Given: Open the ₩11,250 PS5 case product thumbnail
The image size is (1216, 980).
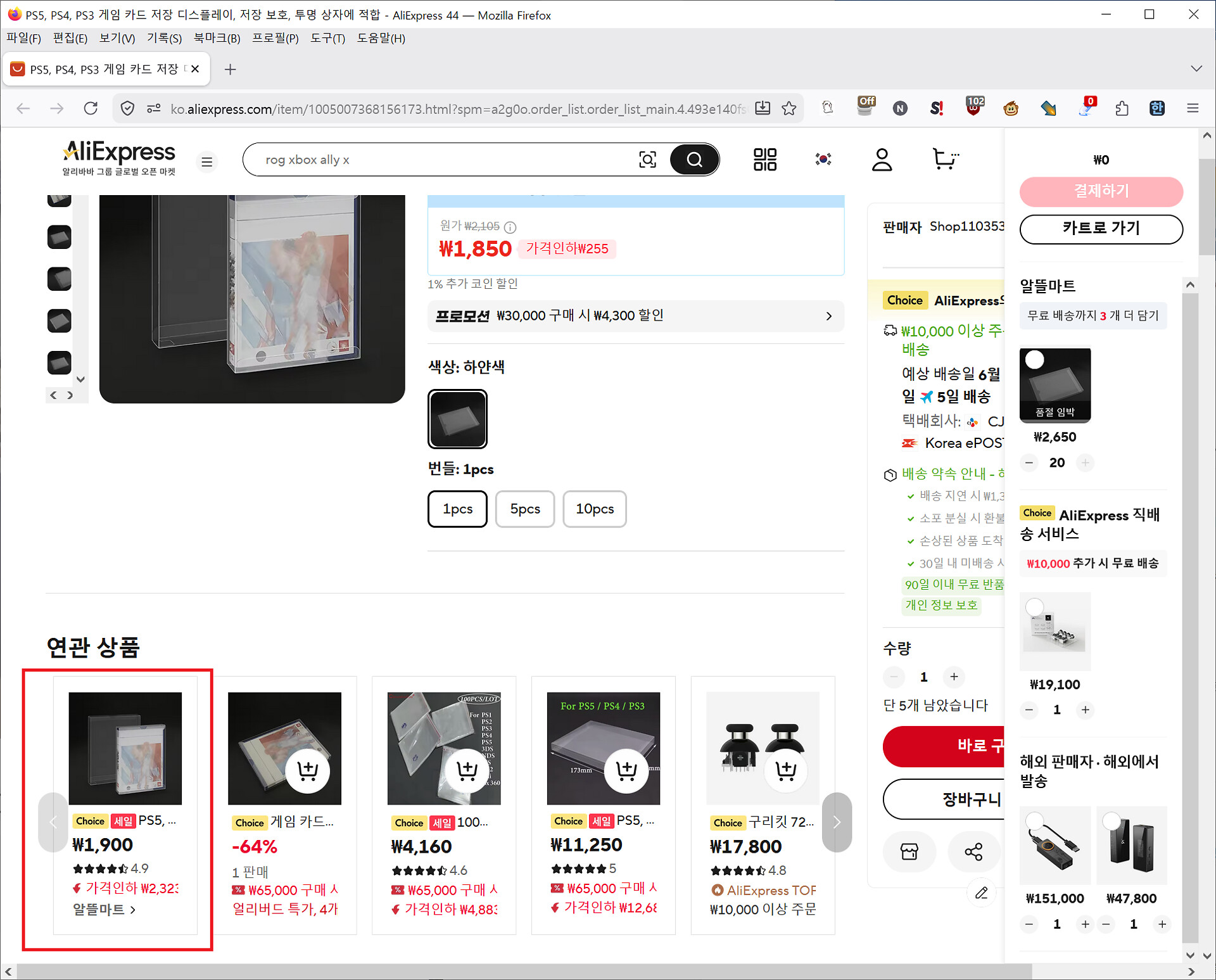Looking at the screenshot, I should click(x=603, y=748).
